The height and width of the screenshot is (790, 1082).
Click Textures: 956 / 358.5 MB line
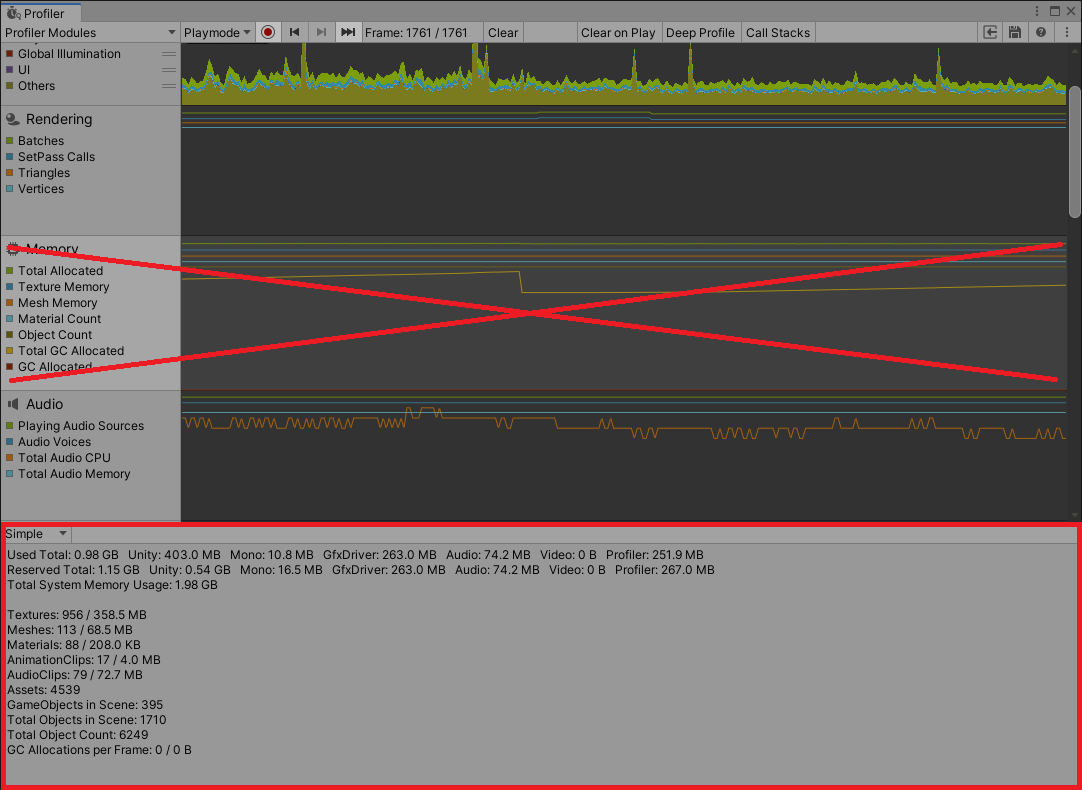click(x=77, y=615)
